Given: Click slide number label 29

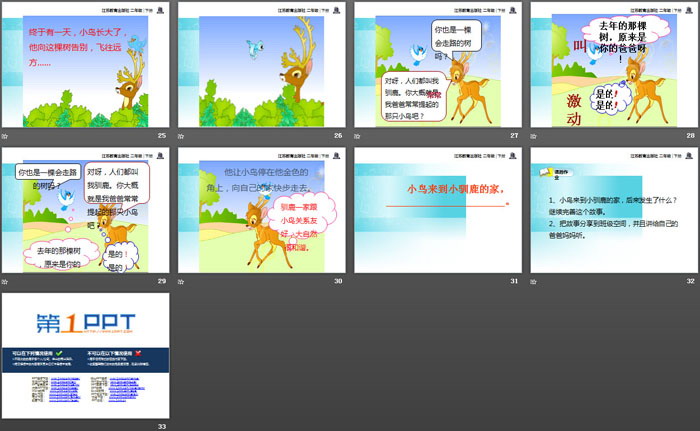Looking at the screenshot, I should [x=162, y=281].
